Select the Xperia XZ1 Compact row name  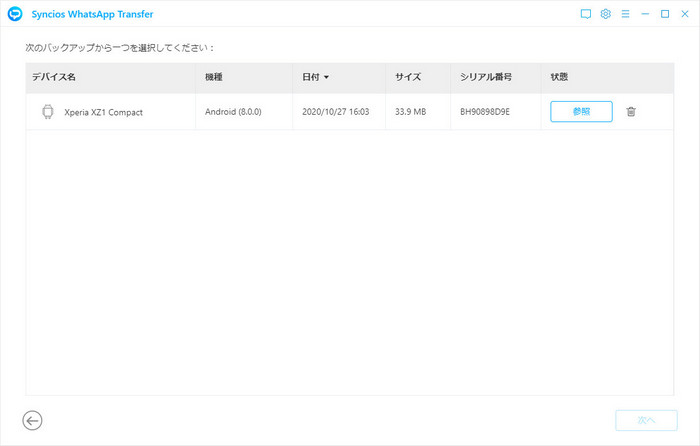coord(104,112)
